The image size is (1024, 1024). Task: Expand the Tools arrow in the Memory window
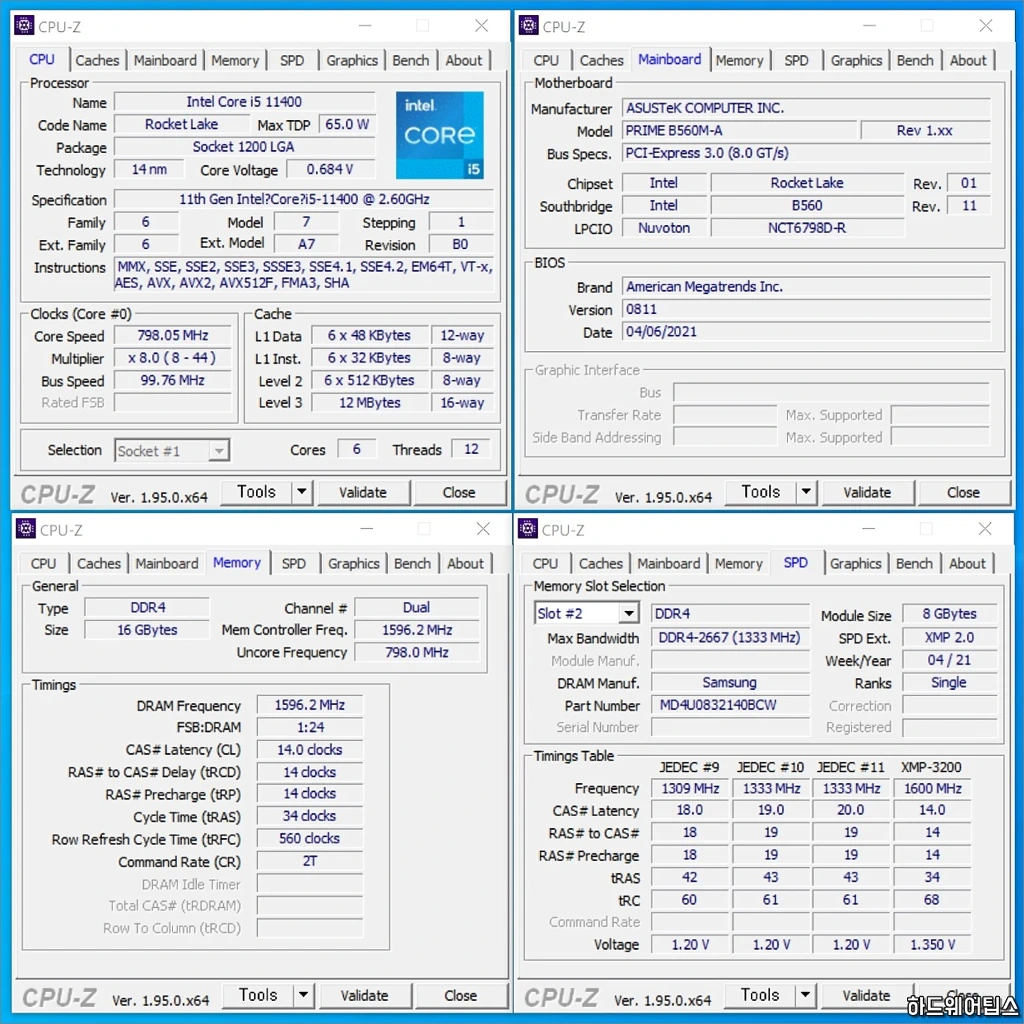click(303, 995)
